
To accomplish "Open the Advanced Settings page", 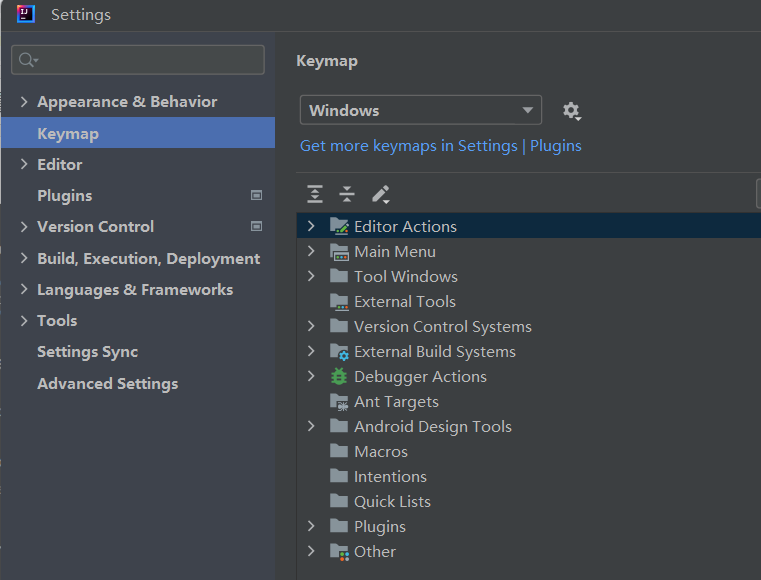I will 108,384.
